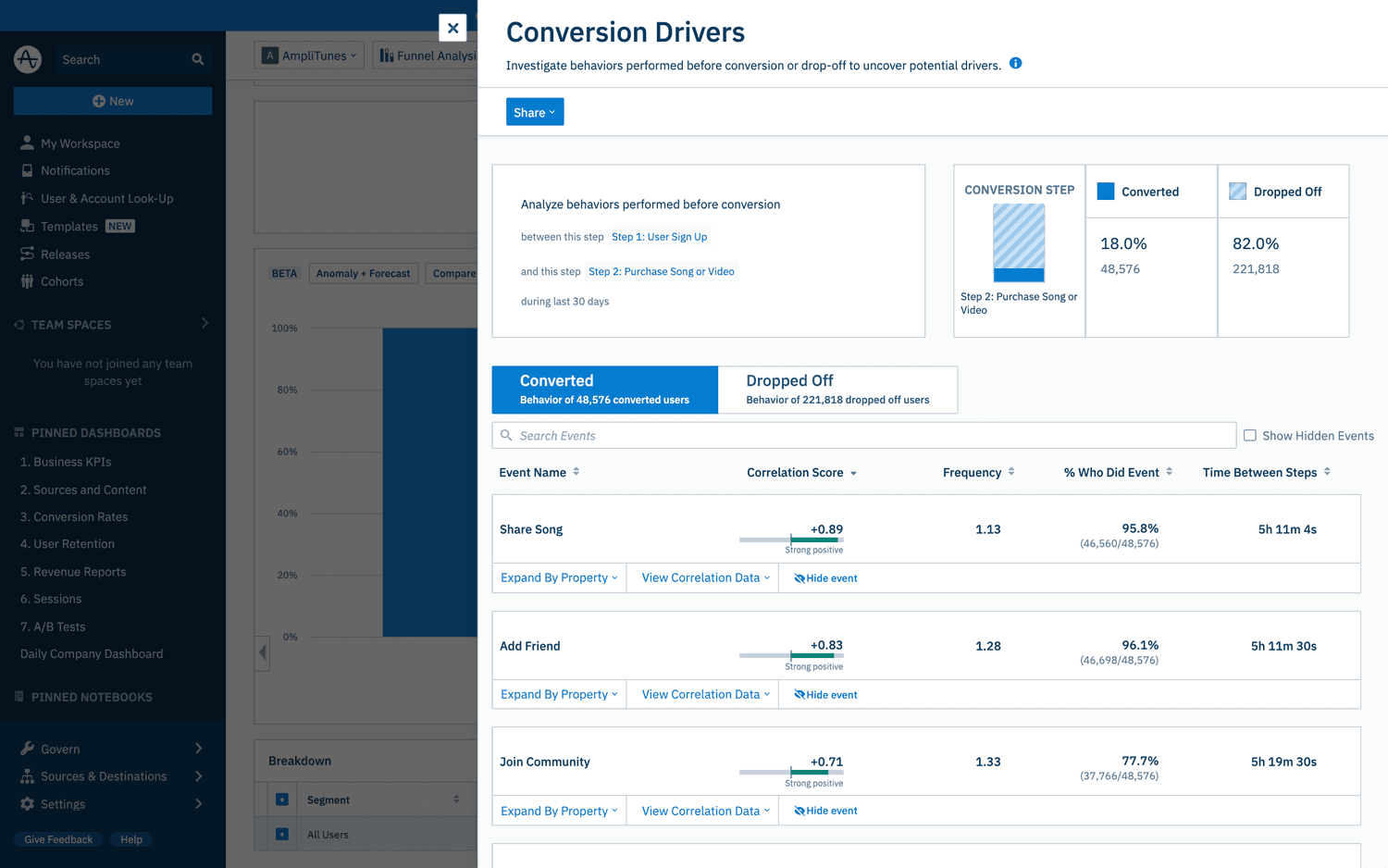This screenshot has height=868, width=1388.
Task: Hide the Share Song event
Action: click(824, 577)
